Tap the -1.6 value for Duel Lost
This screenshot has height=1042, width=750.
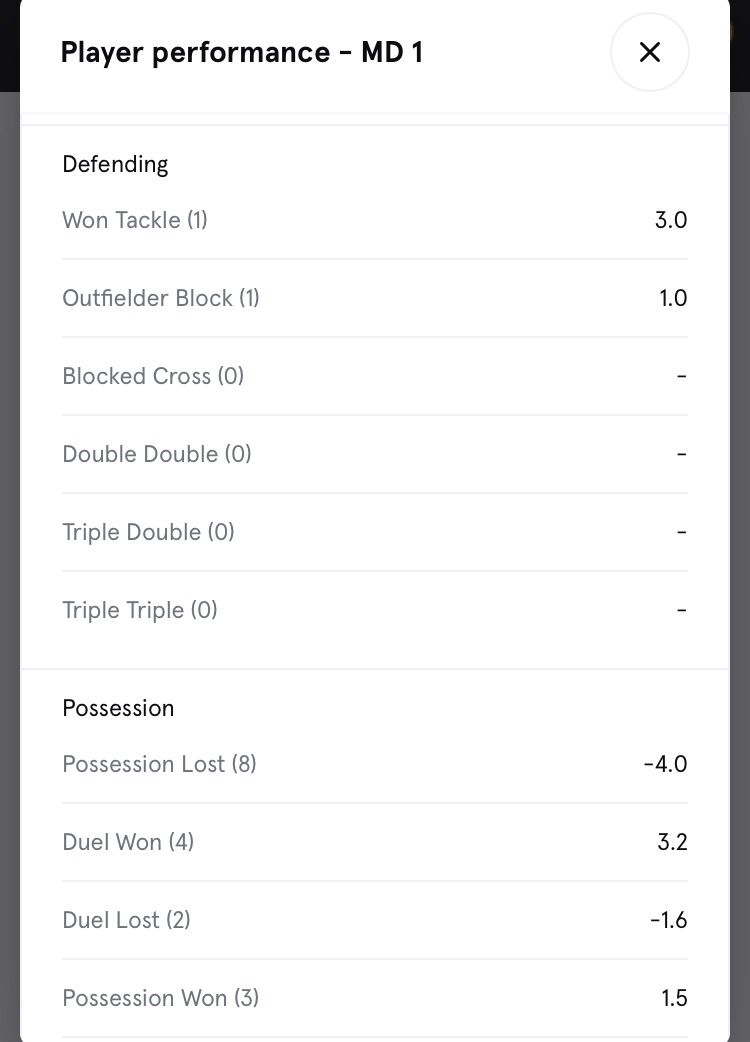coord(668,920)
